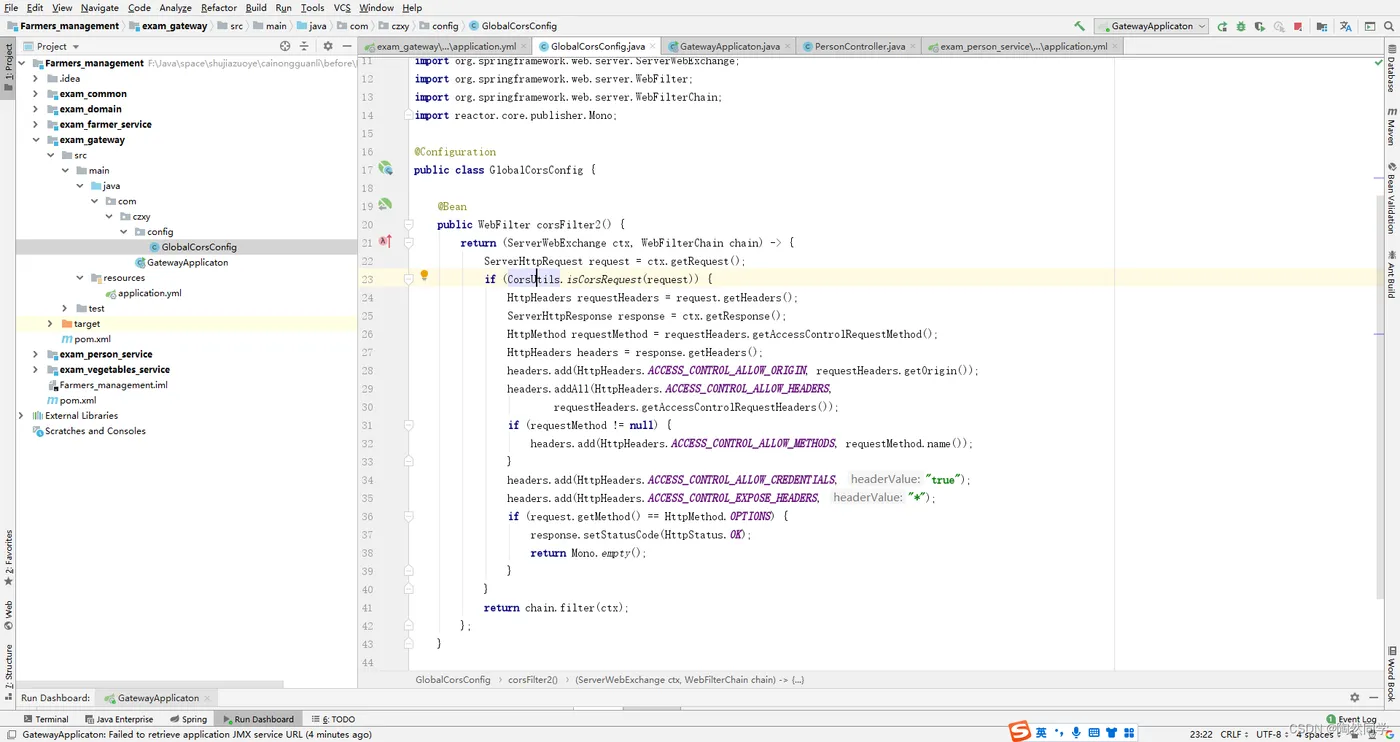Open Run Dashboard settings gear at bottom
The width and height of the screenshot is (1400, 742).
1355,697
